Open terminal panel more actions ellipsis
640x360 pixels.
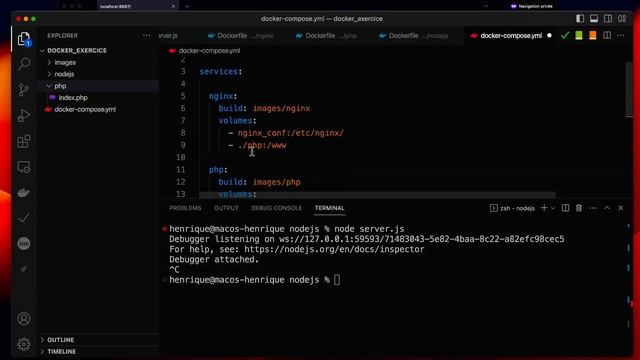coord(593,208)
